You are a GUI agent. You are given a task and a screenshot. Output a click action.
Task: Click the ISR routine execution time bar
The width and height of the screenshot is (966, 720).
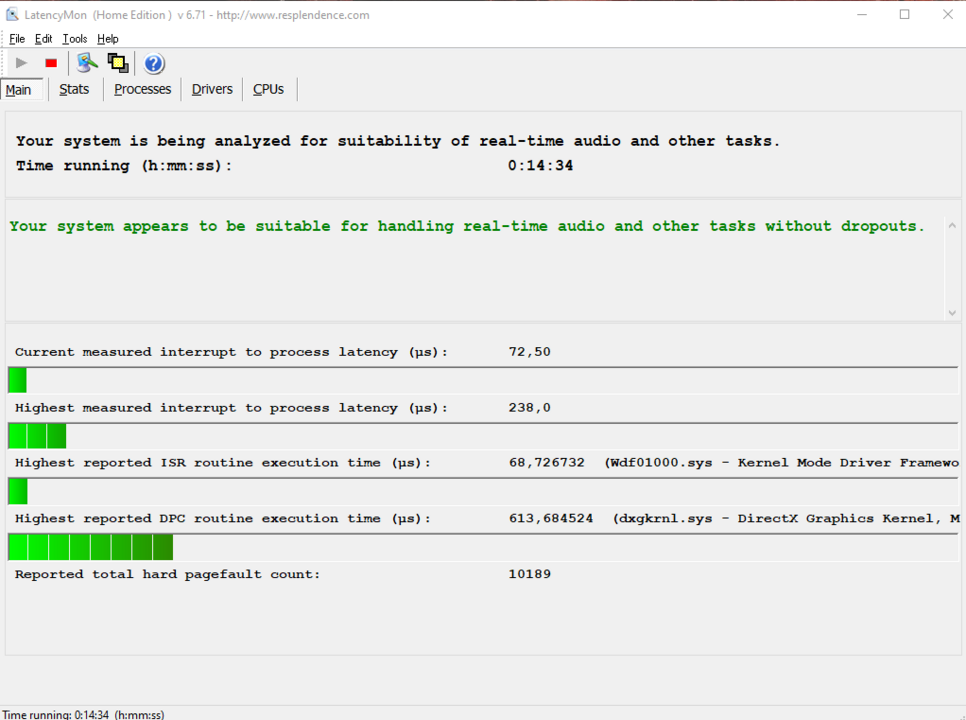[483, 491]
